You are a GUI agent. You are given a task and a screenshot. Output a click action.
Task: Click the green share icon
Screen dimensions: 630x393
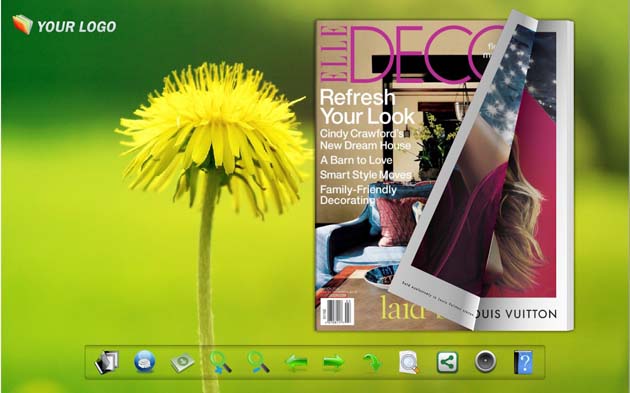[447, 362]
